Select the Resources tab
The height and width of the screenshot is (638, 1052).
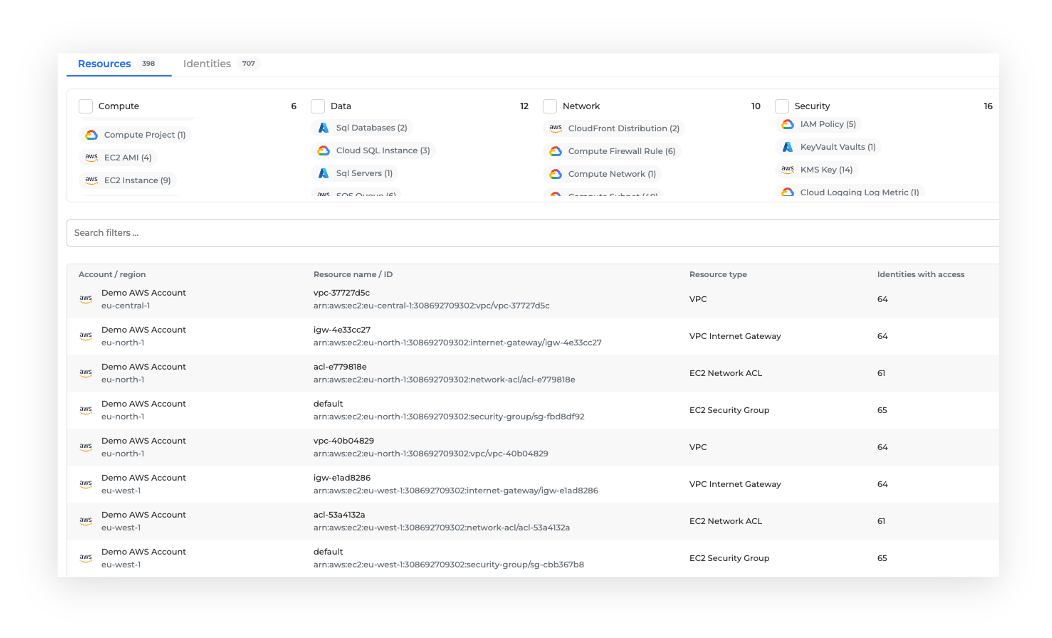(x=104, y=64)
